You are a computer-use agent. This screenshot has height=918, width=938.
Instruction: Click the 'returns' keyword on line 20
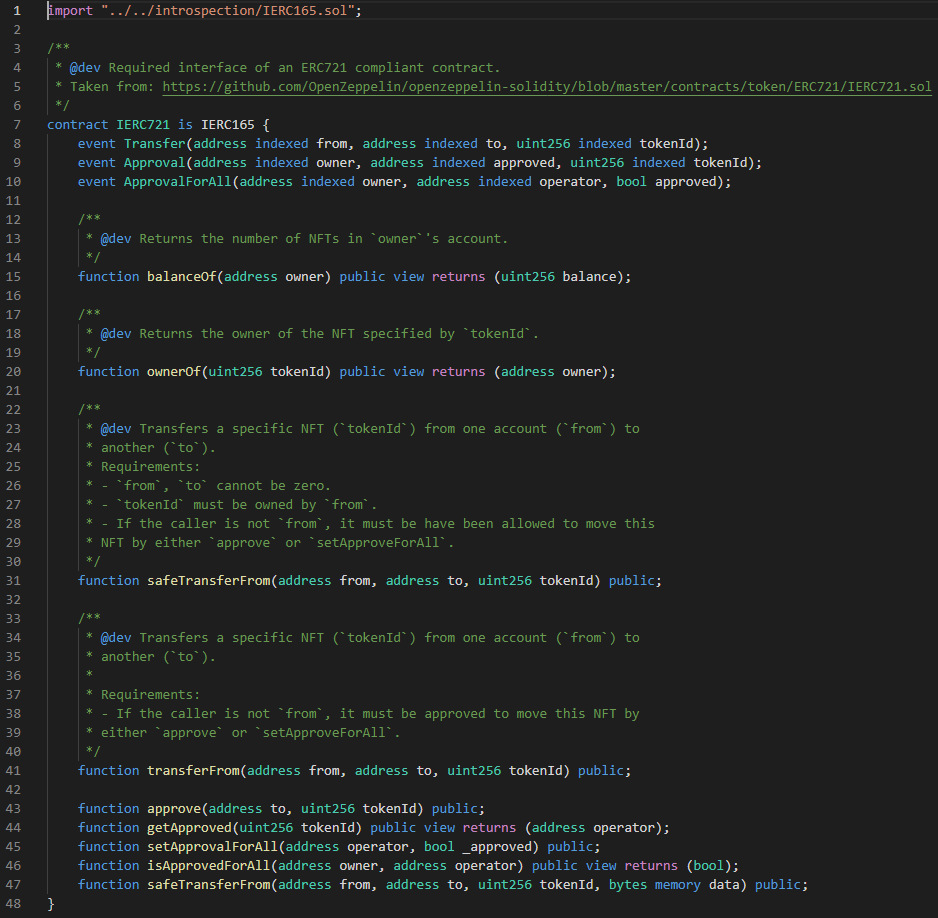pyautogui.click(x=458, y=372)
